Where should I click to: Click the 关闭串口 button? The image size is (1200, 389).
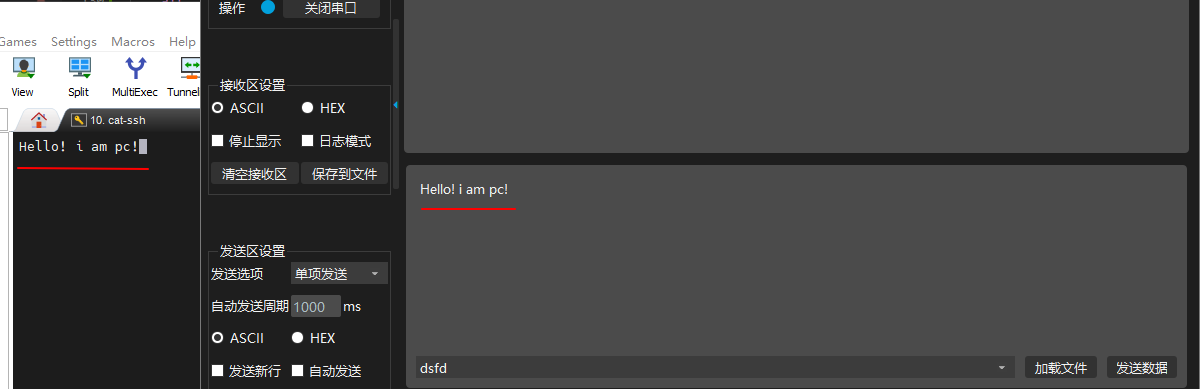[x=332, y=8]
